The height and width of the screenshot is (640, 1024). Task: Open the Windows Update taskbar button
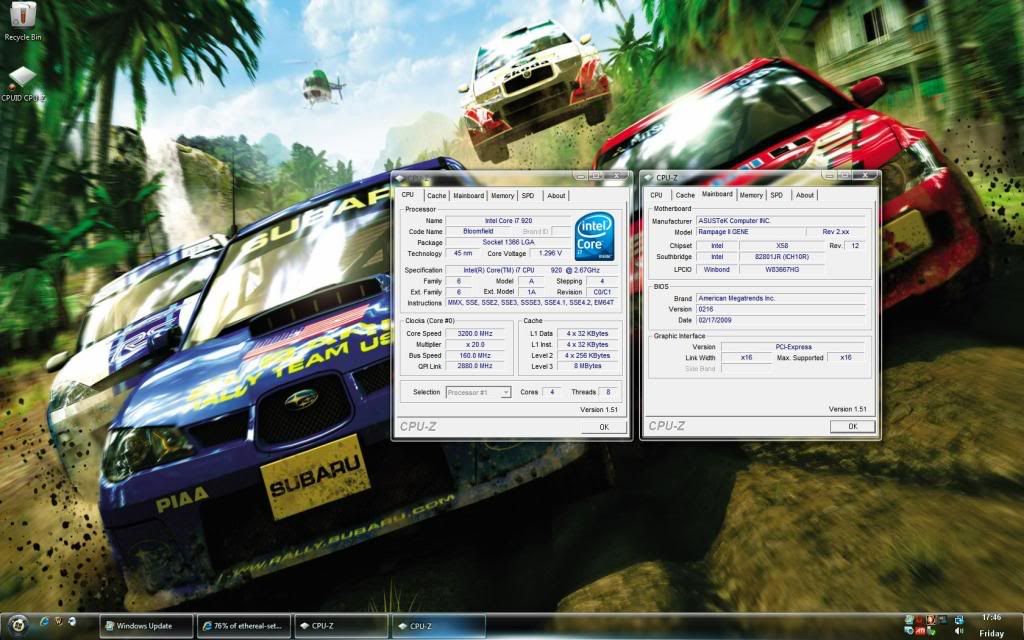tap(146, 626)
